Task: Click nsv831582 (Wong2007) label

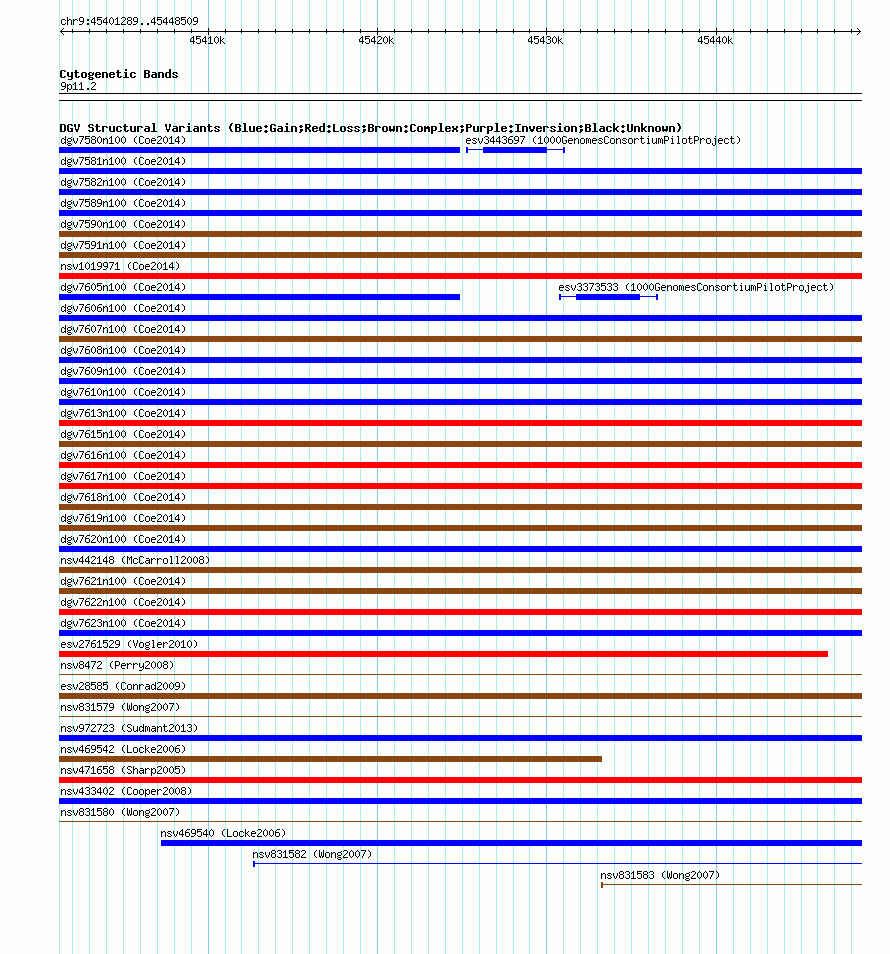Action: click(x=312, y=854)
